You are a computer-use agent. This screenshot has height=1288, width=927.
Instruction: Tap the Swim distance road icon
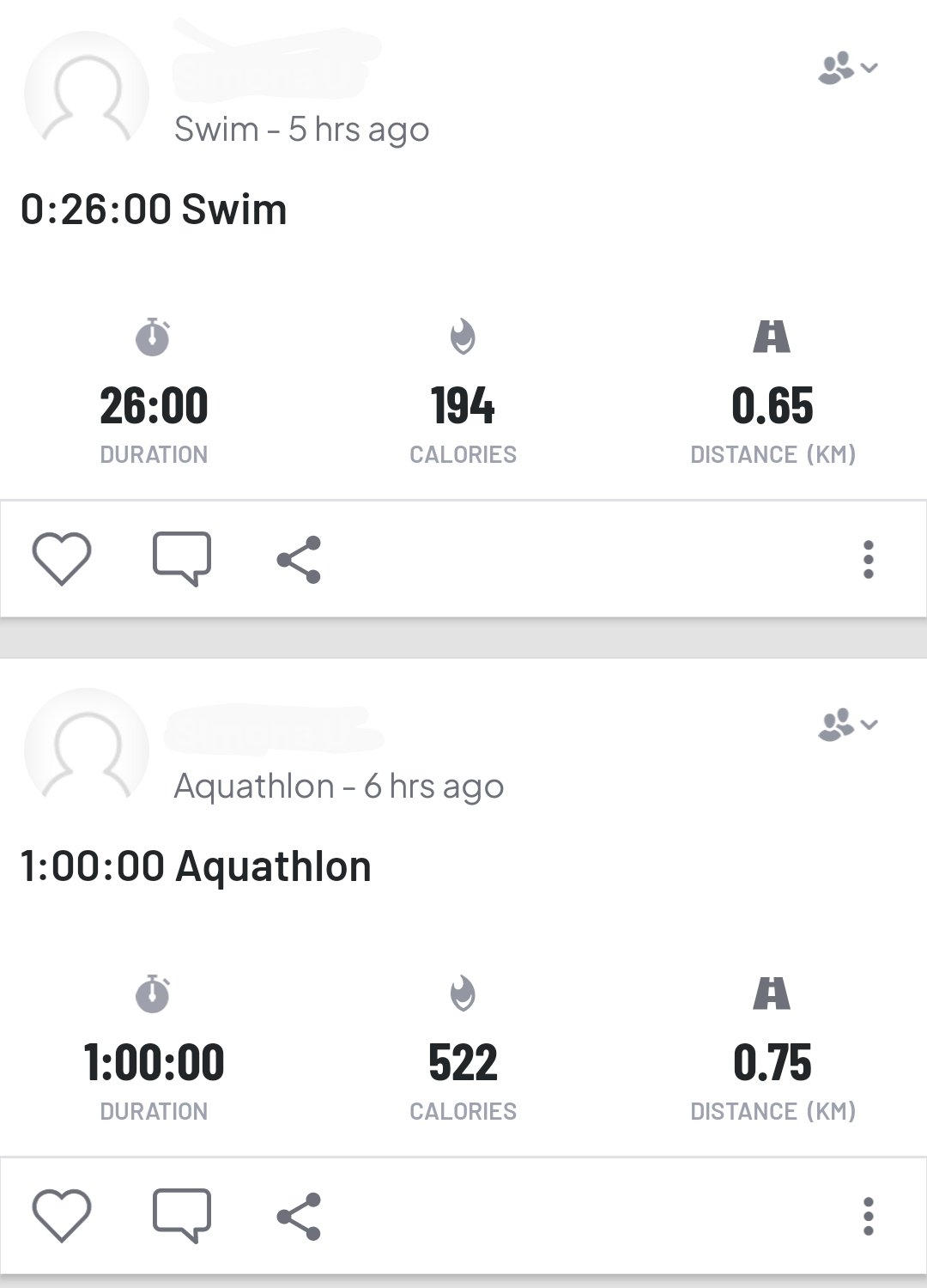click(772, 337)
